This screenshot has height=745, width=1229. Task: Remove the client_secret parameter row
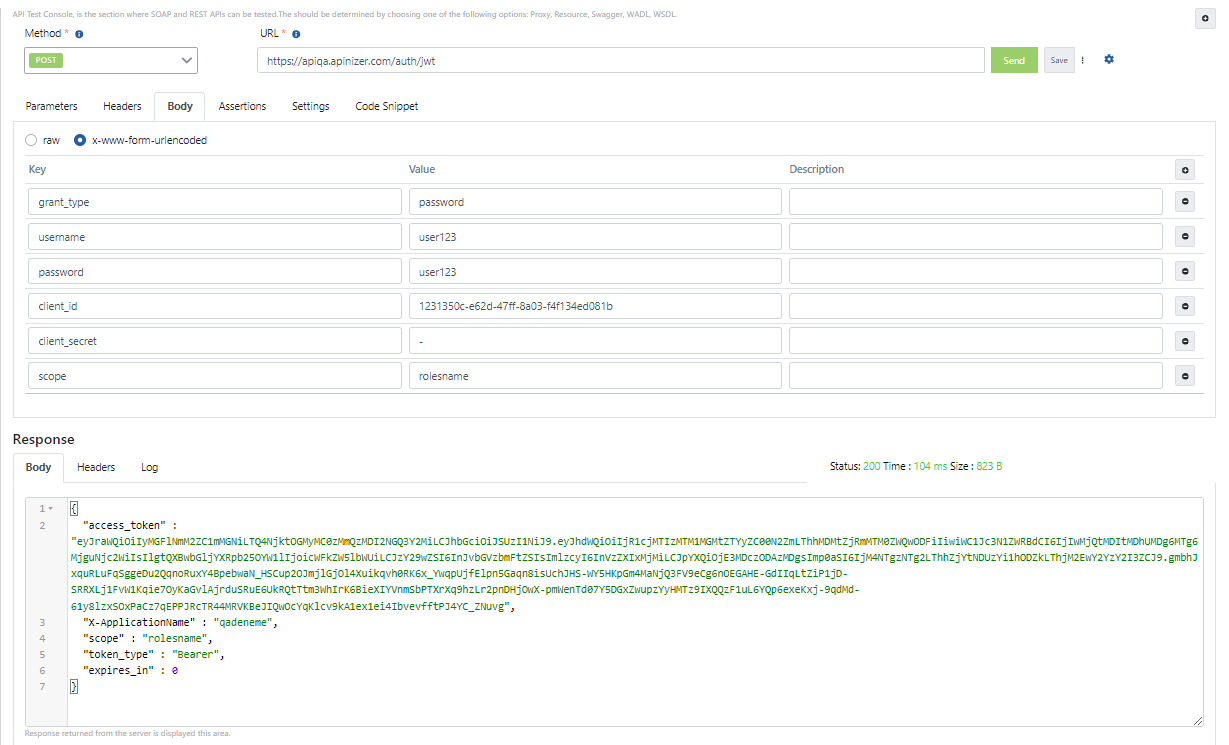click(x=1185, y=340)
